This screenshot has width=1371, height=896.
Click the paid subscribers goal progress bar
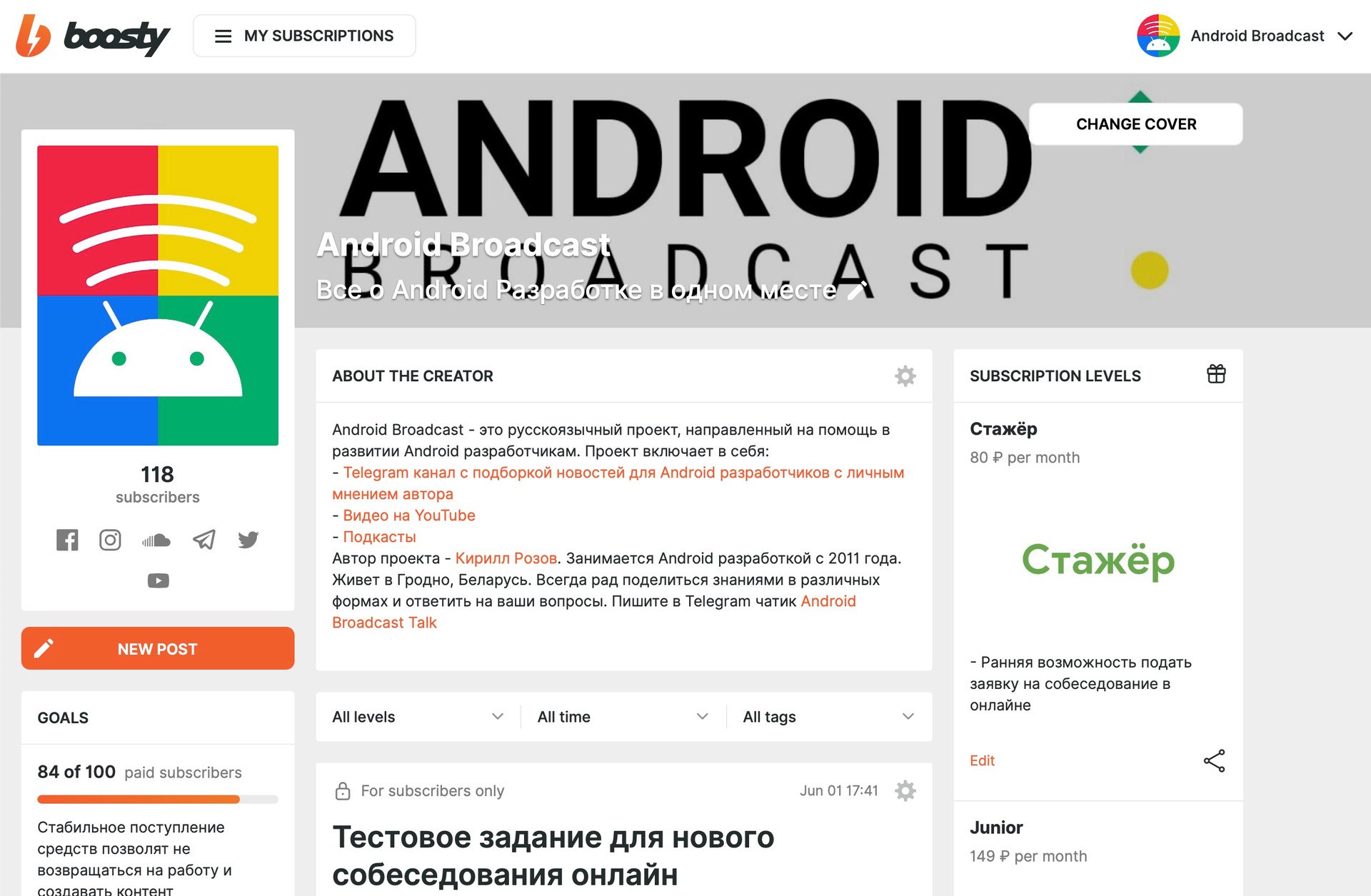tap(158, 800)
